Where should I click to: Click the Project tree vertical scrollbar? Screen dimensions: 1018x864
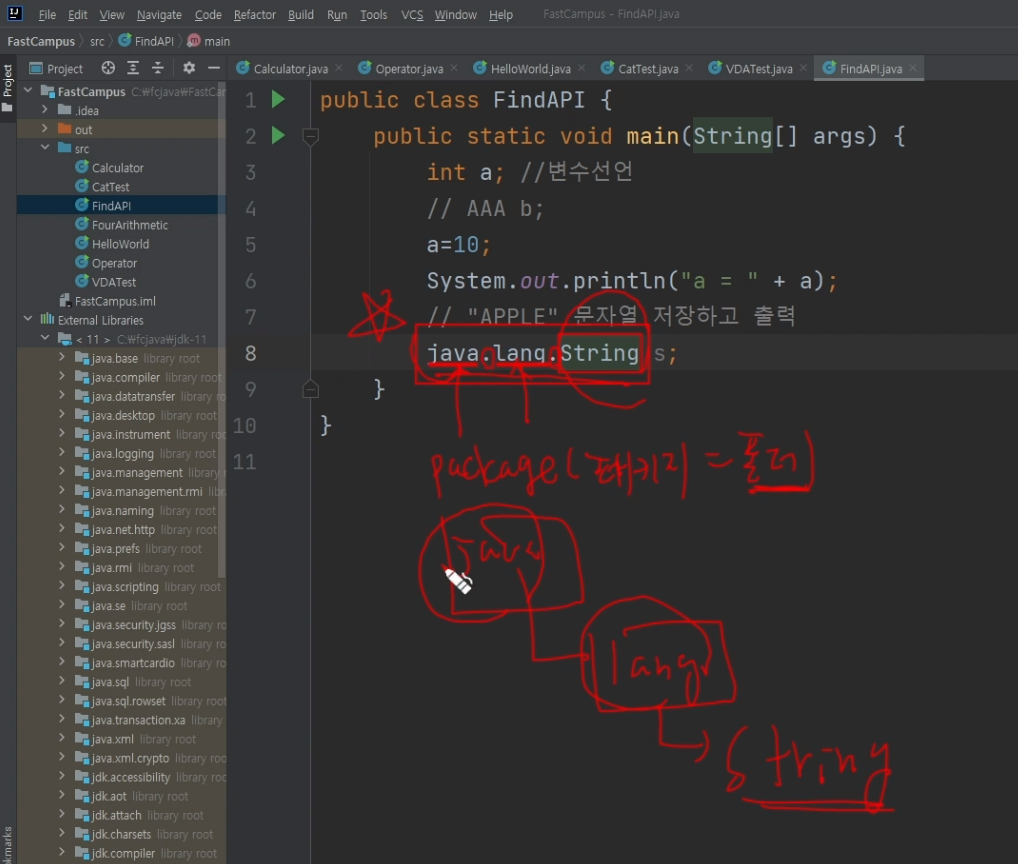coord(222,328)
